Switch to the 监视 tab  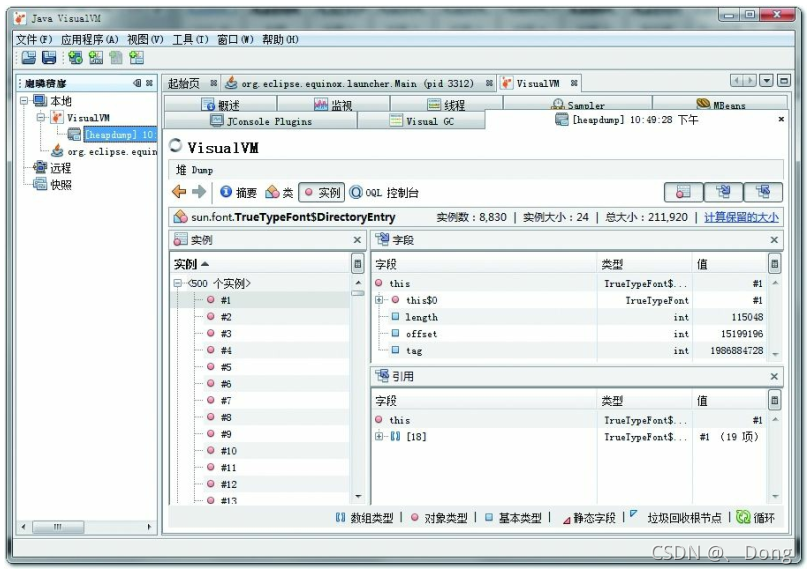click(x=334, y=105)
